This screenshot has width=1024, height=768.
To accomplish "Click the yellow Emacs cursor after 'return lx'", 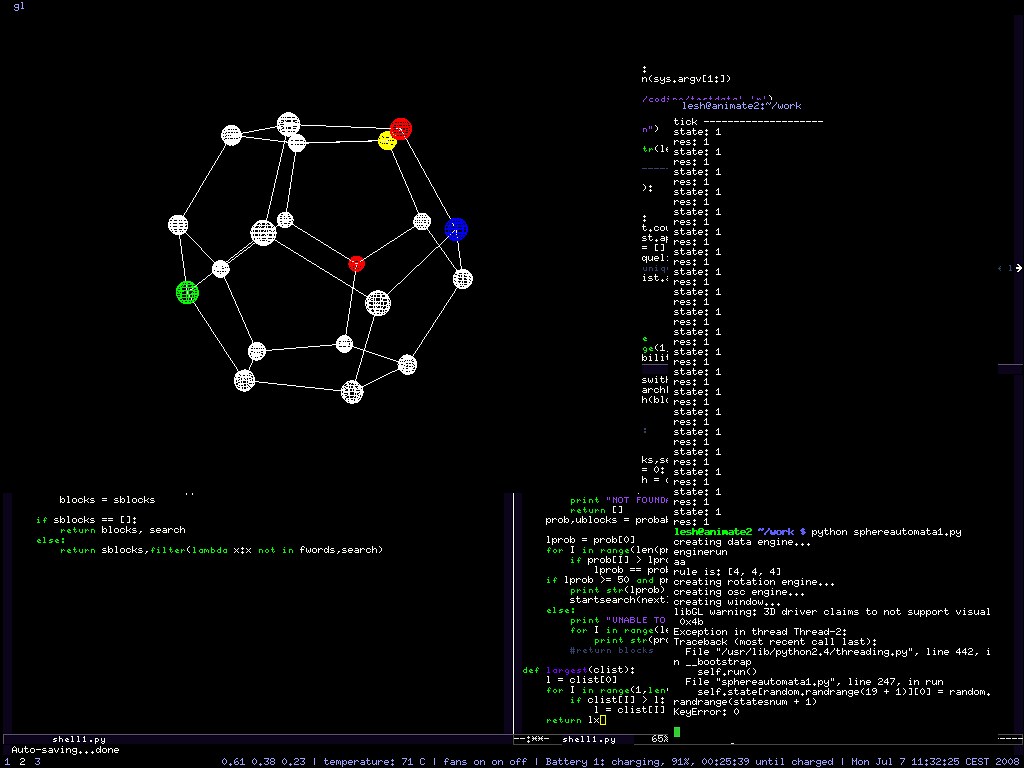I will (x=603, y=720).
